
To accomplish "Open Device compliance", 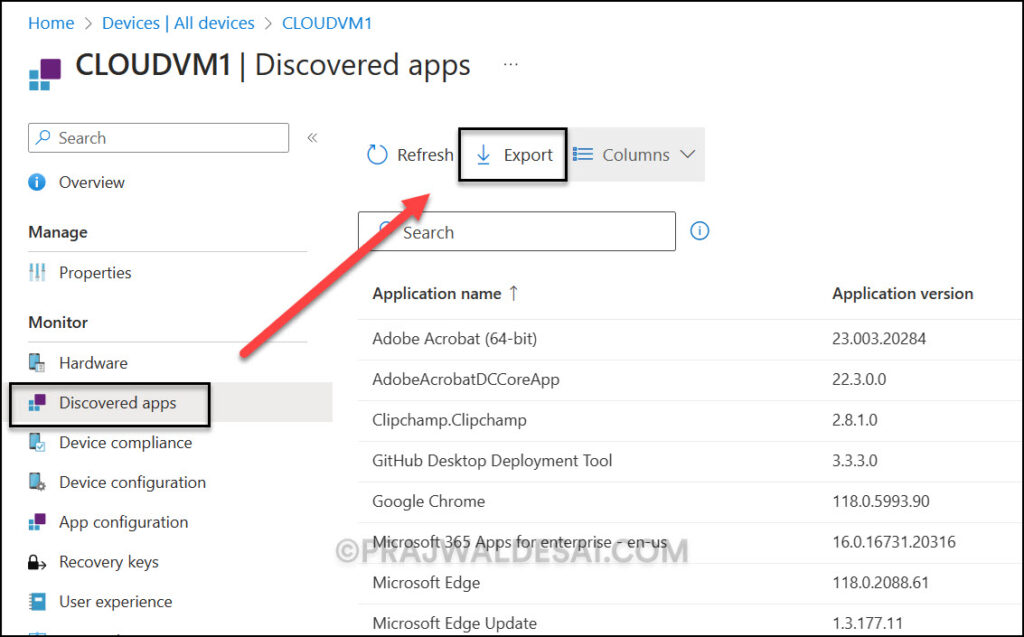I will coord(125,443).
